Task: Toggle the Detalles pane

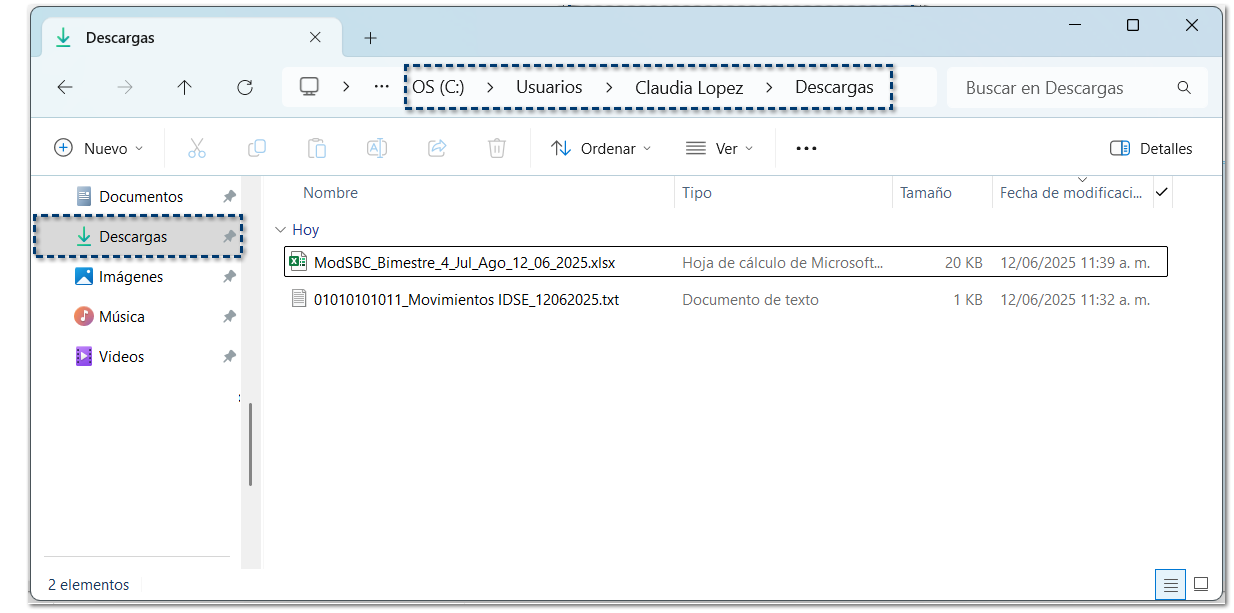Action: (x=1151, y=148)
